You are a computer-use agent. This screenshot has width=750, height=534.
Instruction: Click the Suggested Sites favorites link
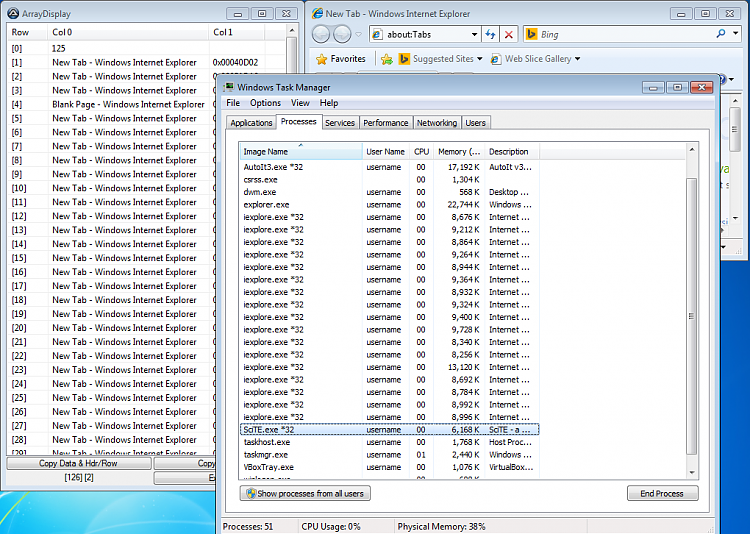[443, 59]
